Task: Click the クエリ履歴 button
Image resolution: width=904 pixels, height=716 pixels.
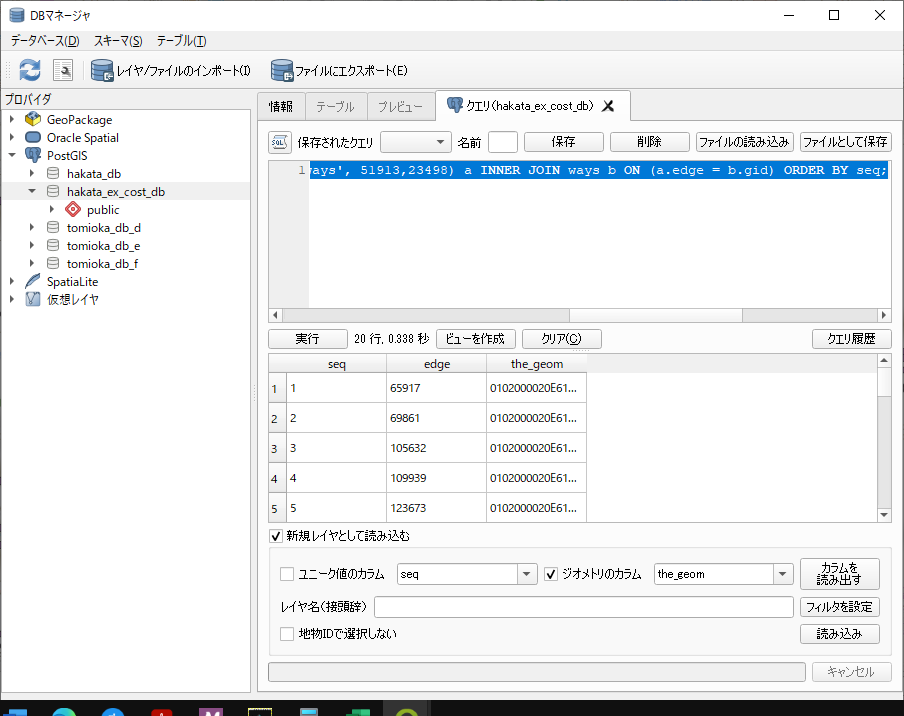Action: click(x=851, y=339)
